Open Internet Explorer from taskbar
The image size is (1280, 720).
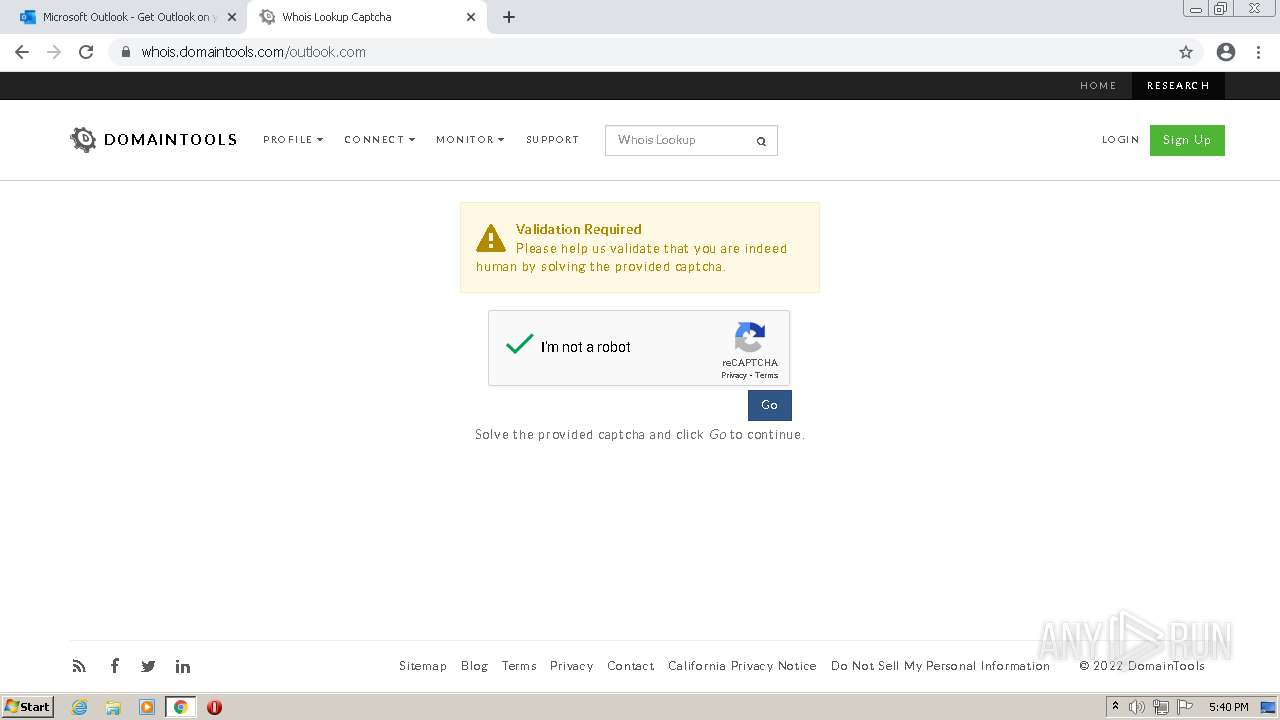tap(79, 707)
